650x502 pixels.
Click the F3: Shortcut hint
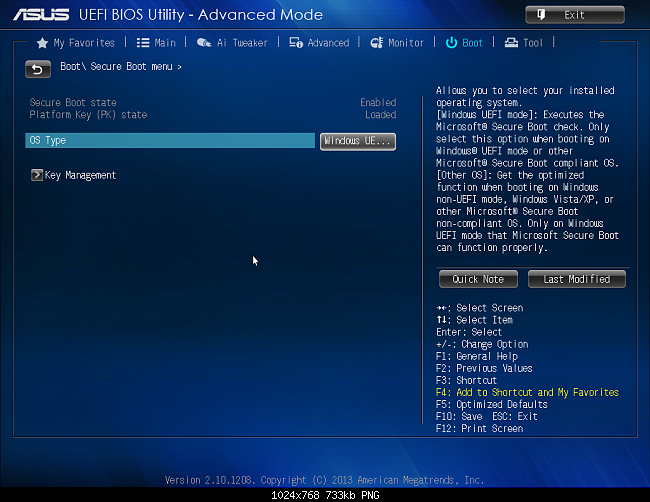(x=466, y=380)
